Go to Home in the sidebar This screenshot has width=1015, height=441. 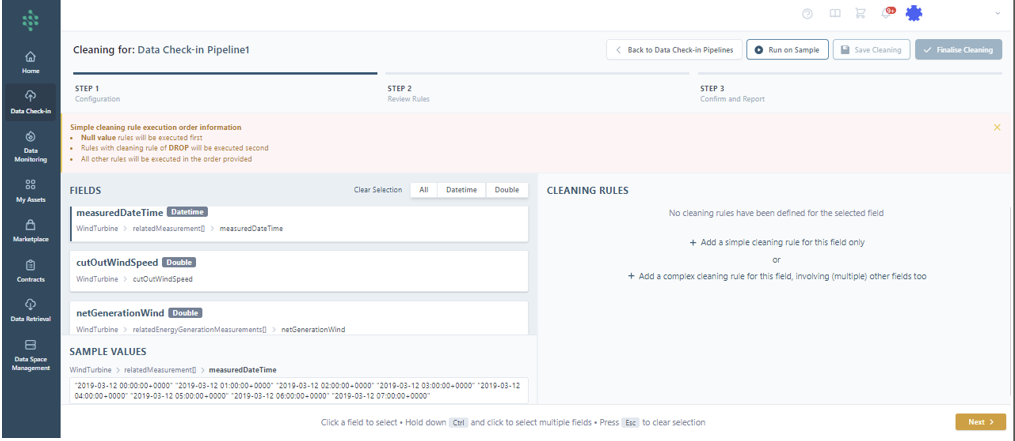pyautogui.click(x=30, y=62)
